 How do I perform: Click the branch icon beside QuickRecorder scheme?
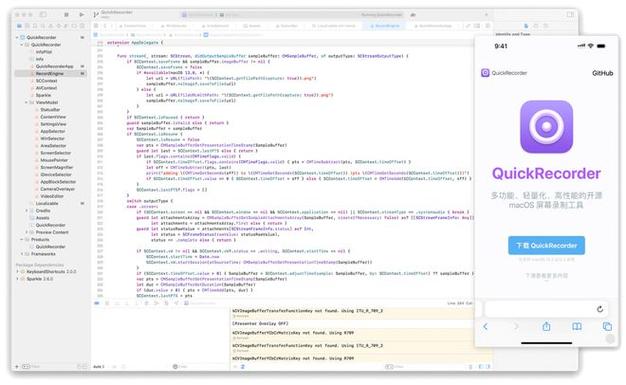[x=96, y=14]
